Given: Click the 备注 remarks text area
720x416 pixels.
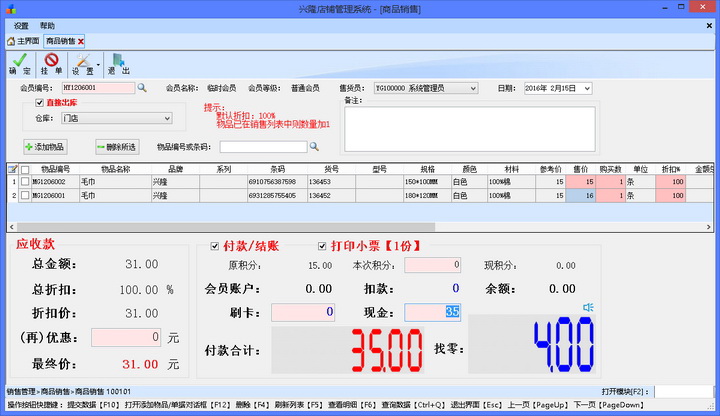Looking at the screenshot, I should pos(470,129).
